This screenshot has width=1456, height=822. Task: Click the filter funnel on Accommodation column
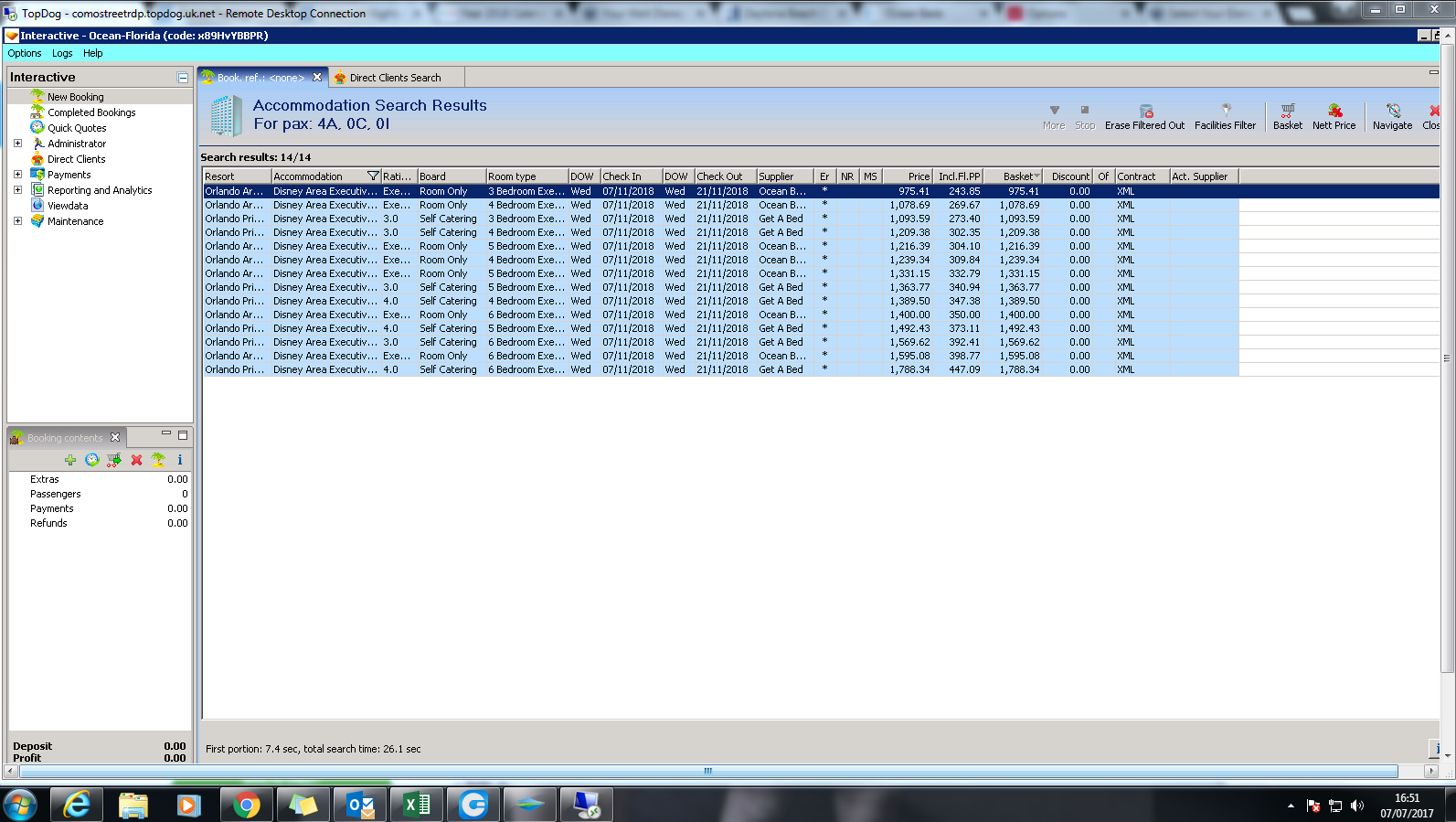tap(373, 176)
